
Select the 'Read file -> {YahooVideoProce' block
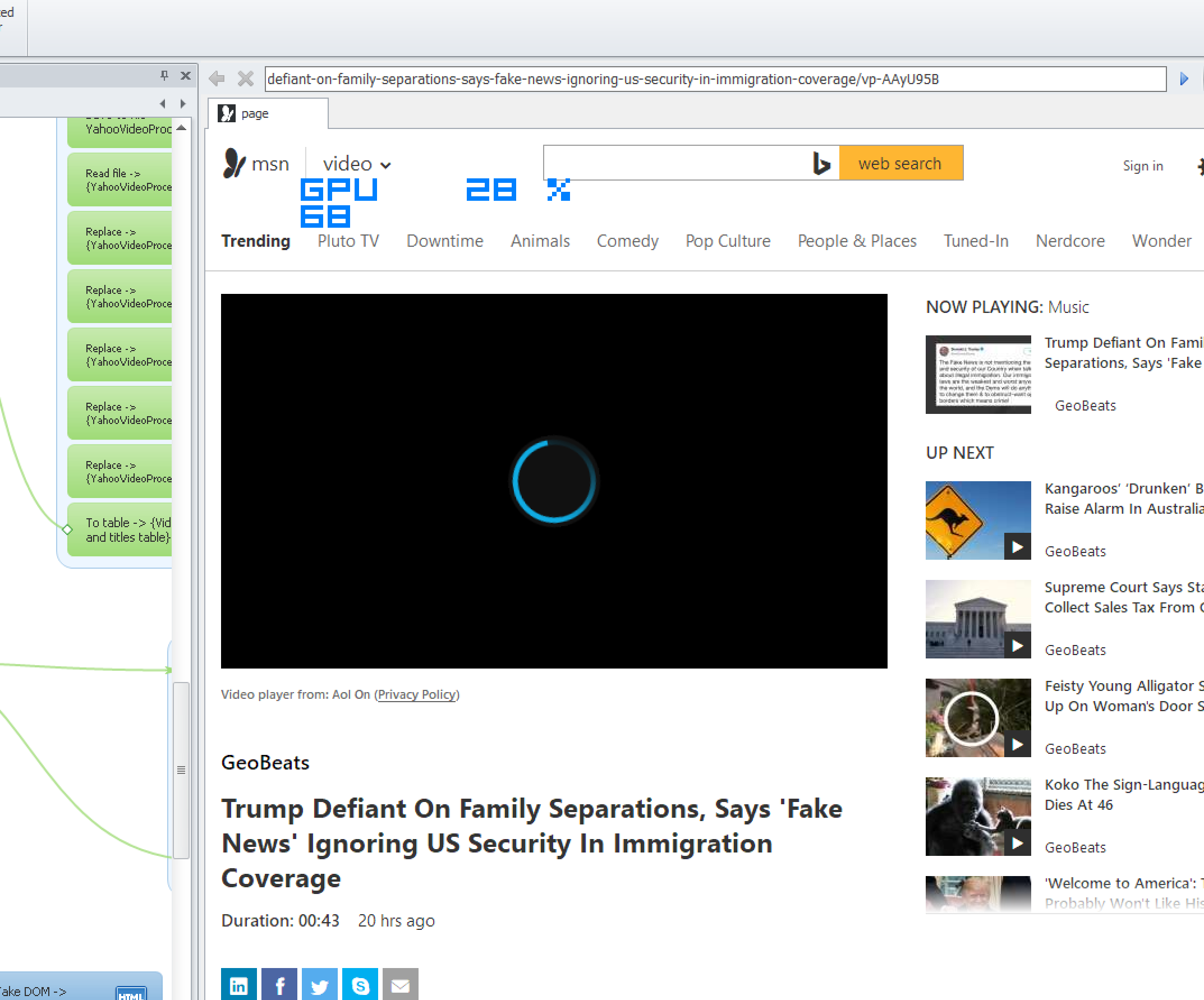[x=120, y=179]
